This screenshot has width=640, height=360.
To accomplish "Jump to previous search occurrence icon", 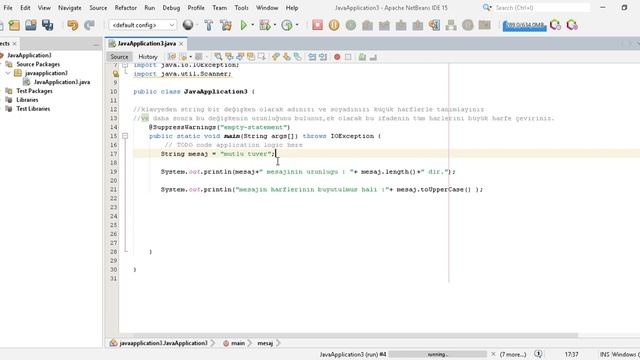I will coord(229,57).
